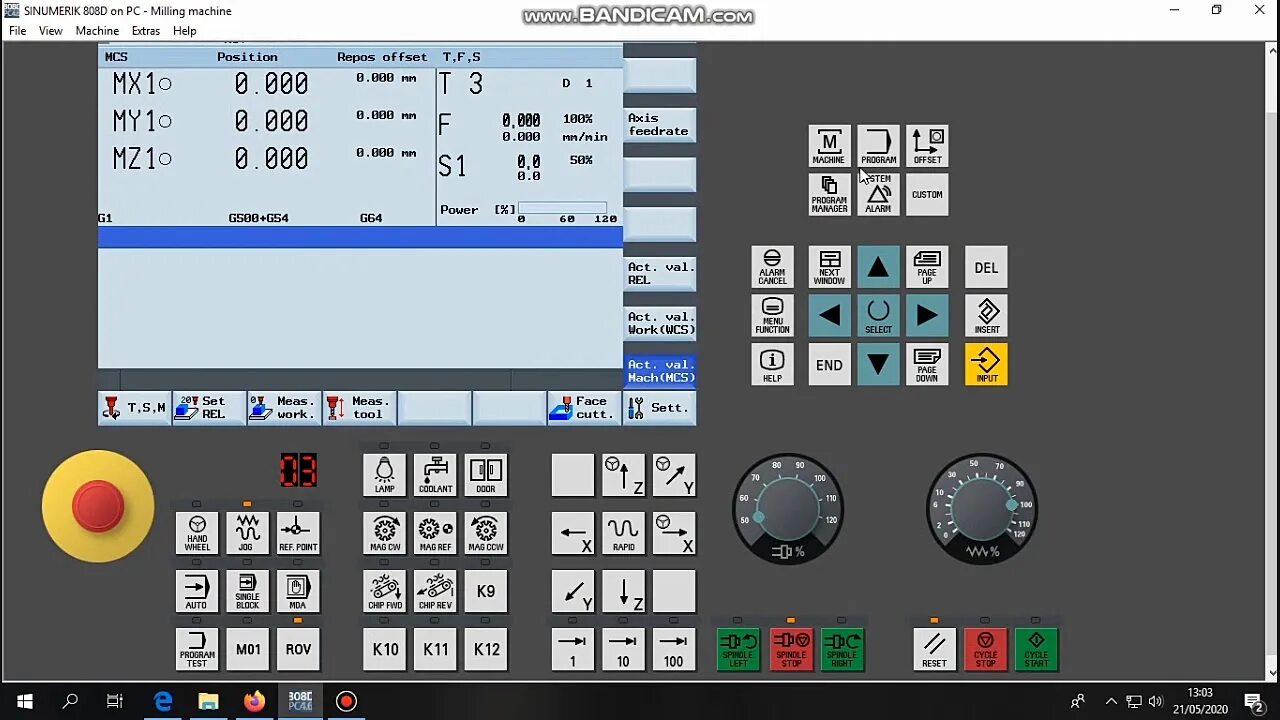Screen dimensions: 1280x720
Task: Open the Help key
Action: [x=772, y=365]
